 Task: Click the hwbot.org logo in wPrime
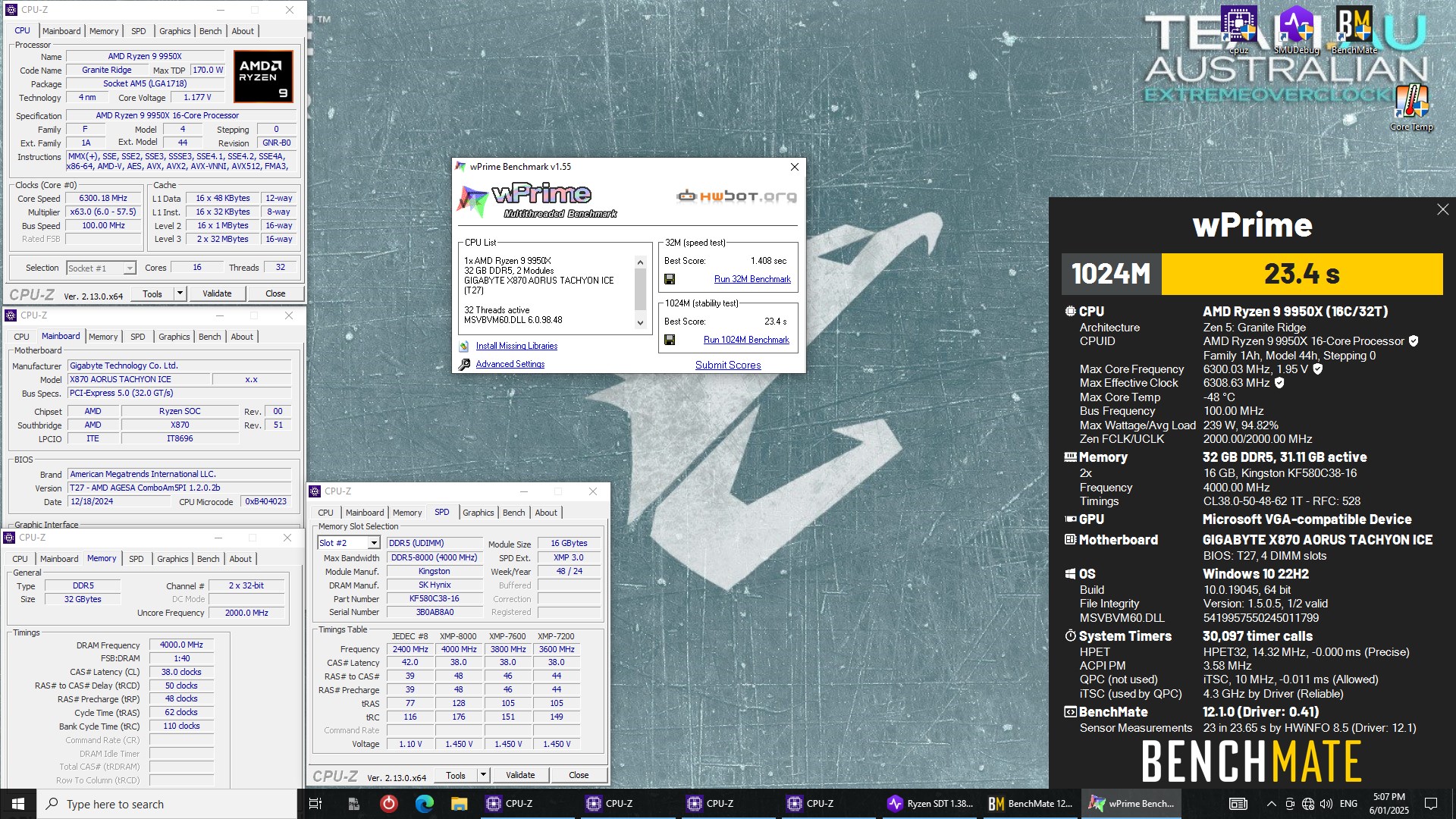coord(736,196)
